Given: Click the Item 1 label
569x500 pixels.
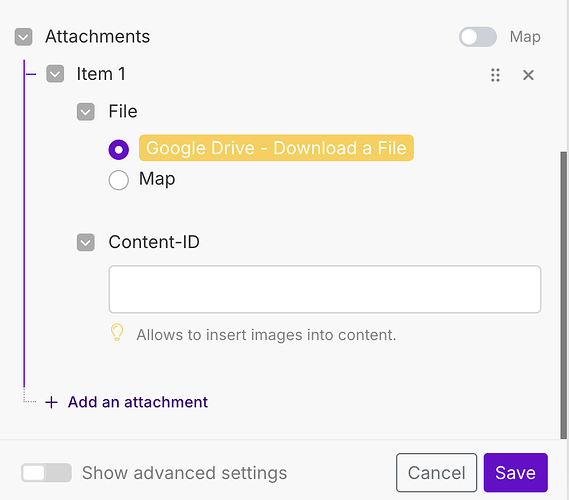Looking at the screenshot, I should click(x=101, y=74).
